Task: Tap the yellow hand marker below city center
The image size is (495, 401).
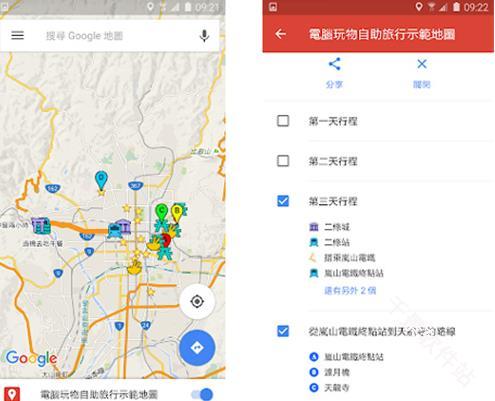Action: click(135, 267)
